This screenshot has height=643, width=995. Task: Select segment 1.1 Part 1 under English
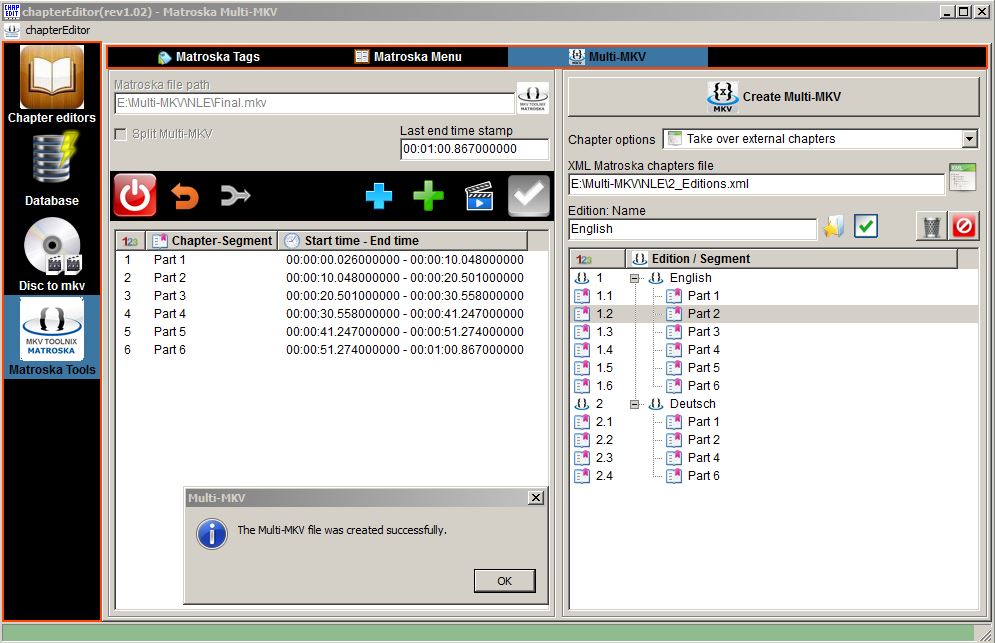coord(703,296)
